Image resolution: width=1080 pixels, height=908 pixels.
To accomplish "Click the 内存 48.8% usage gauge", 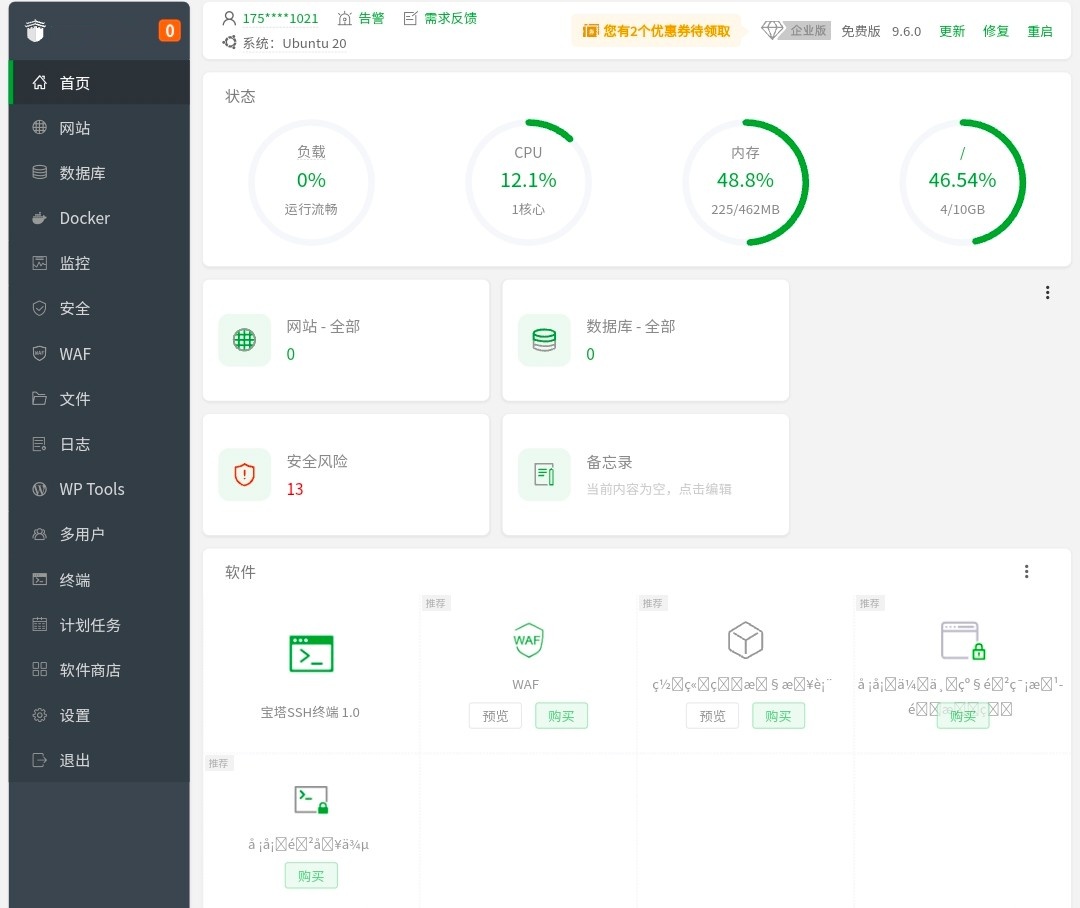I will click(x=746, y=181).
